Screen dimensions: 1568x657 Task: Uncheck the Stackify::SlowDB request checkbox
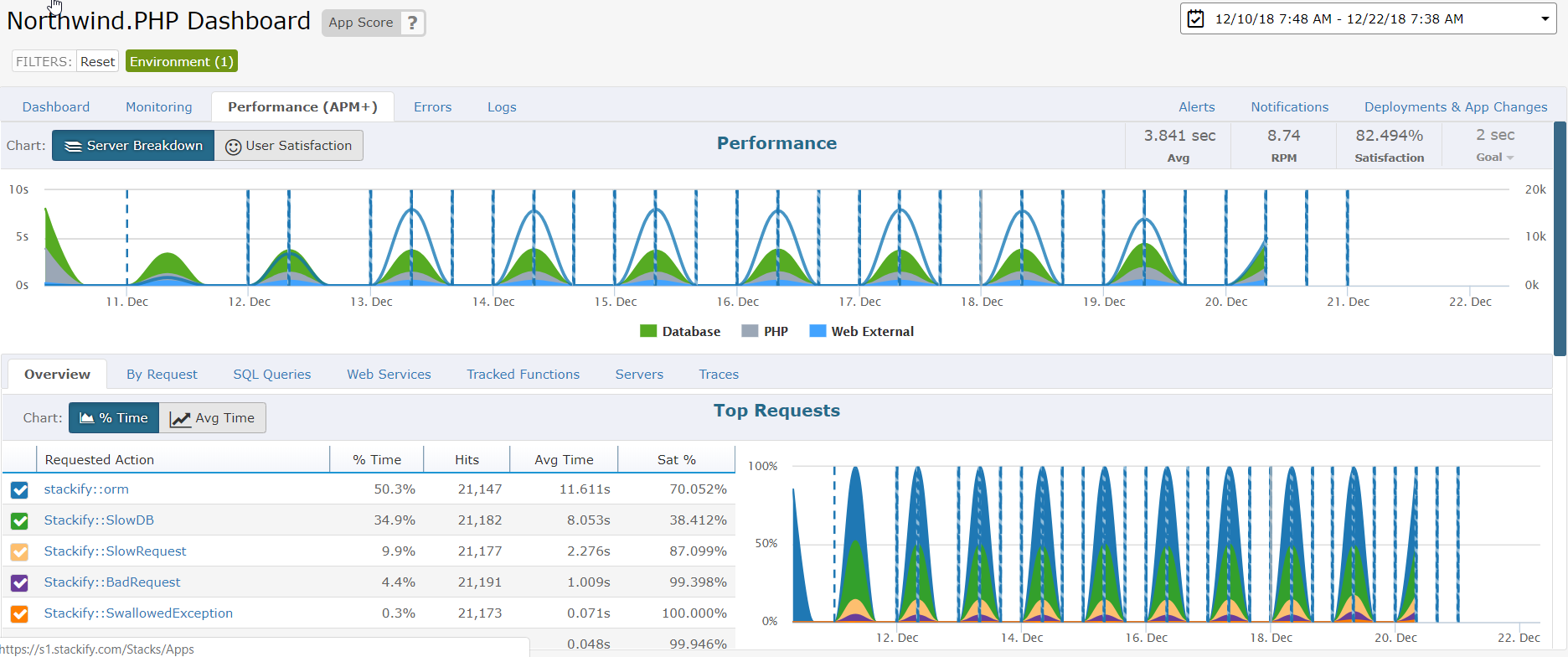pos(19,520)
